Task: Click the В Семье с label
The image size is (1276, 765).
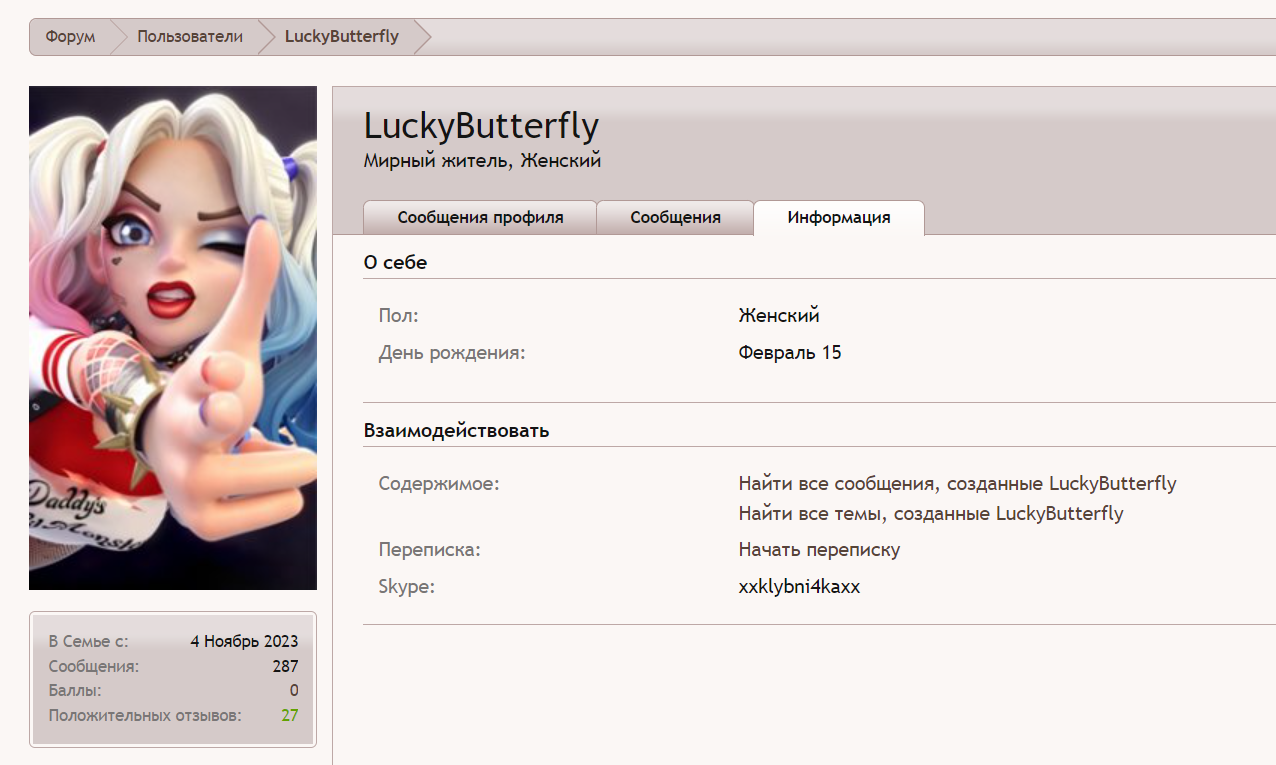Action: (x=88, y=642)
